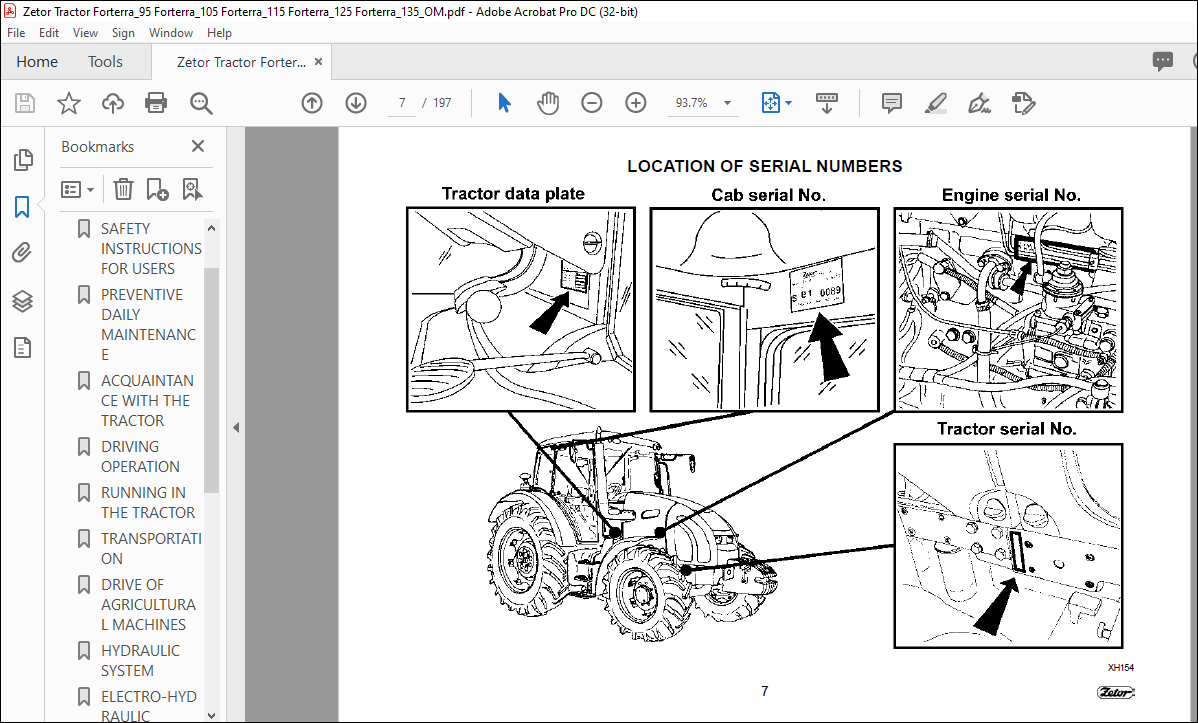This screenshot has width=1198, height=723.
Task: Open bookmarks options dropdown menu
Action: click(77, 189)
